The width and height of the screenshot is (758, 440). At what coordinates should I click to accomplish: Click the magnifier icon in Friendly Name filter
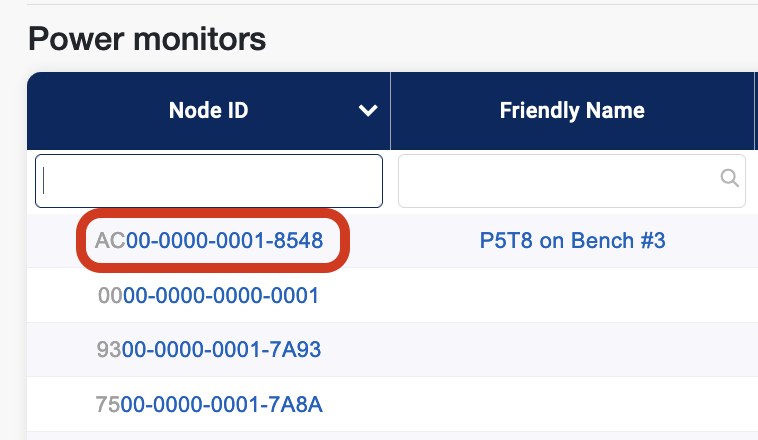(x=729, y=179)
